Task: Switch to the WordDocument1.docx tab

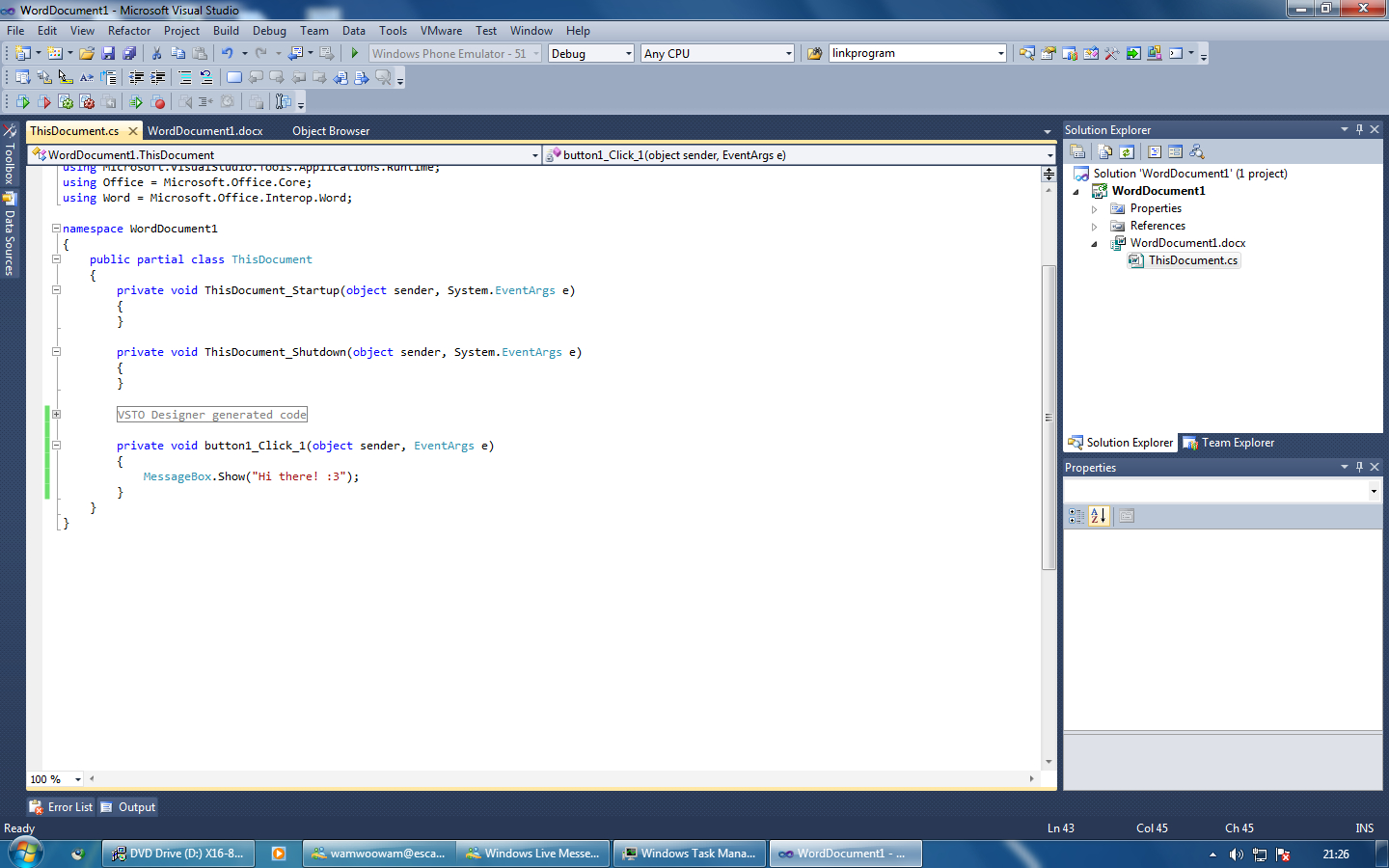Action: point(204,131)
